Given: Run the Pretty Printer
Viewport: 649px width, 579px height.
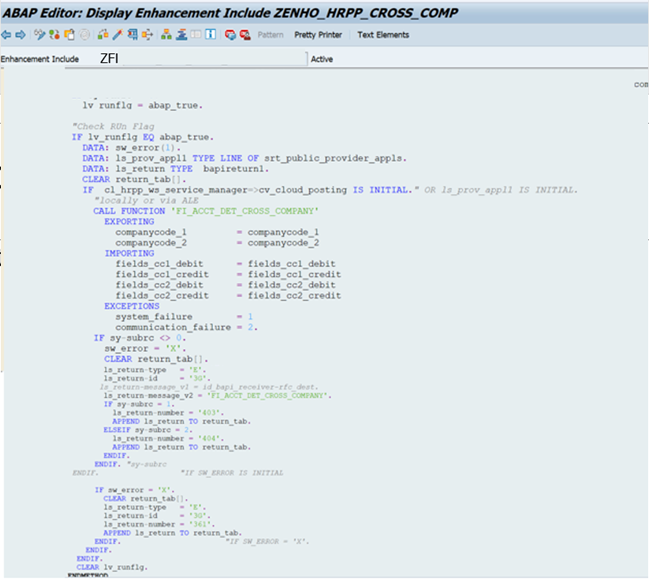Looking at the screenshot, I should [318, 35].
